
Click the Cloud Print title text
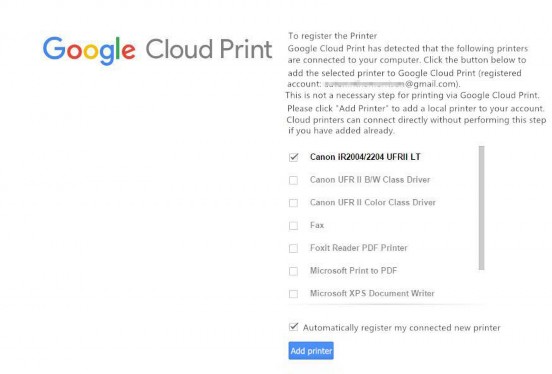(209, 49)
